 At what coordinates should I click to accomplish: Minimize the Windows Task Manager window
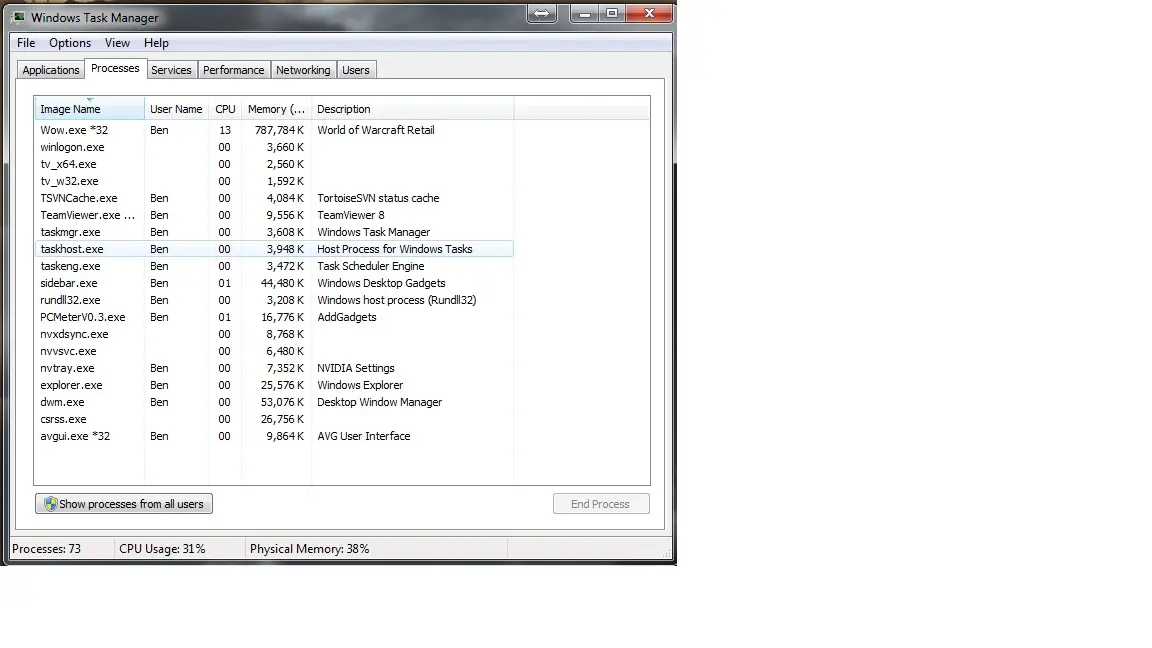(x=584, y=14)
